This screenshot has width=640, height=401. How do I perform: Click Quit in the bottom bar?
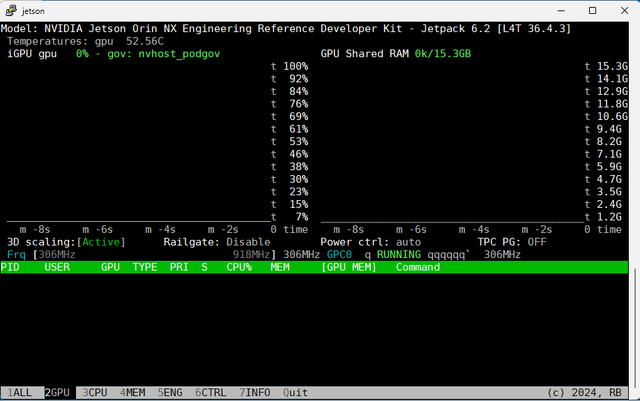[x=295, y=393]
